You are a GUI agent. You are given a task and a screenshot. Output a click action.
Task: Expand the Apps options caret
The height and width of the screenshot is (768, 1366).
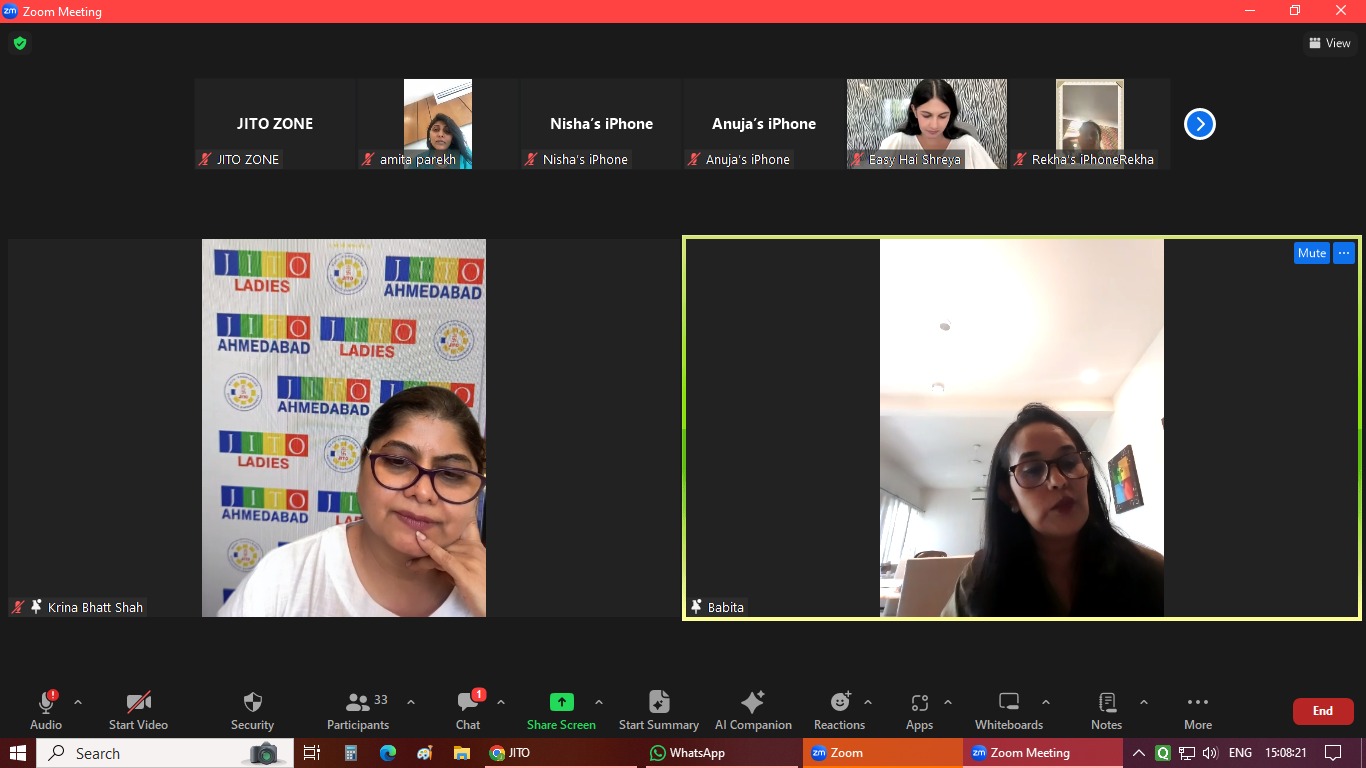[948, 702]
